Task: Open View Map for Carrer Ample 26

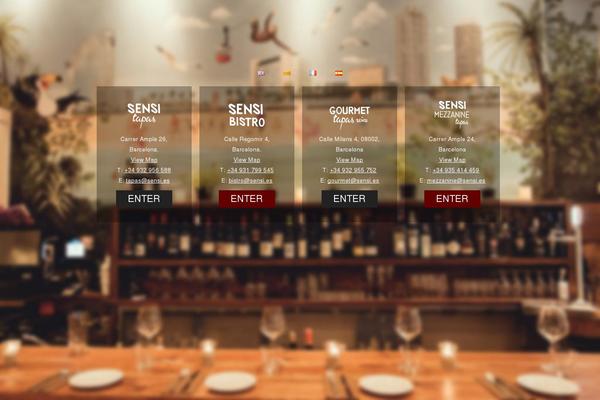Action: [x=144, y=160]
